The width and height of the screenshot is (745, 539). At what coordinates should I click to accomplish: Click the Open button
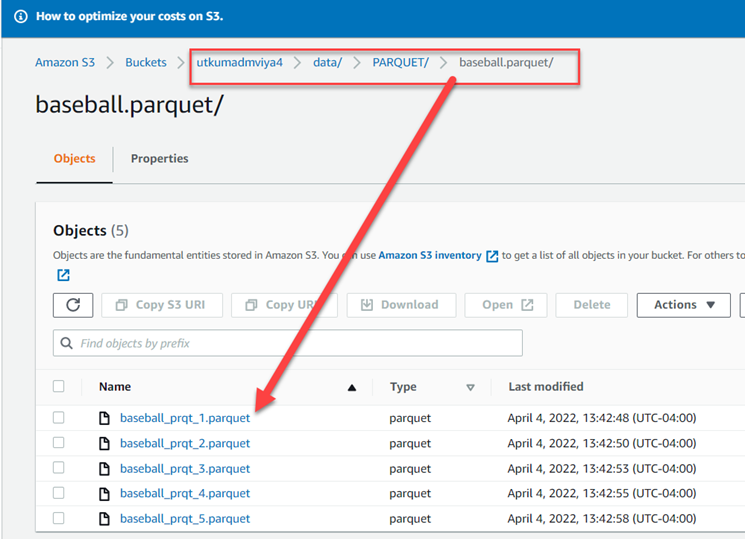[506, 305]
